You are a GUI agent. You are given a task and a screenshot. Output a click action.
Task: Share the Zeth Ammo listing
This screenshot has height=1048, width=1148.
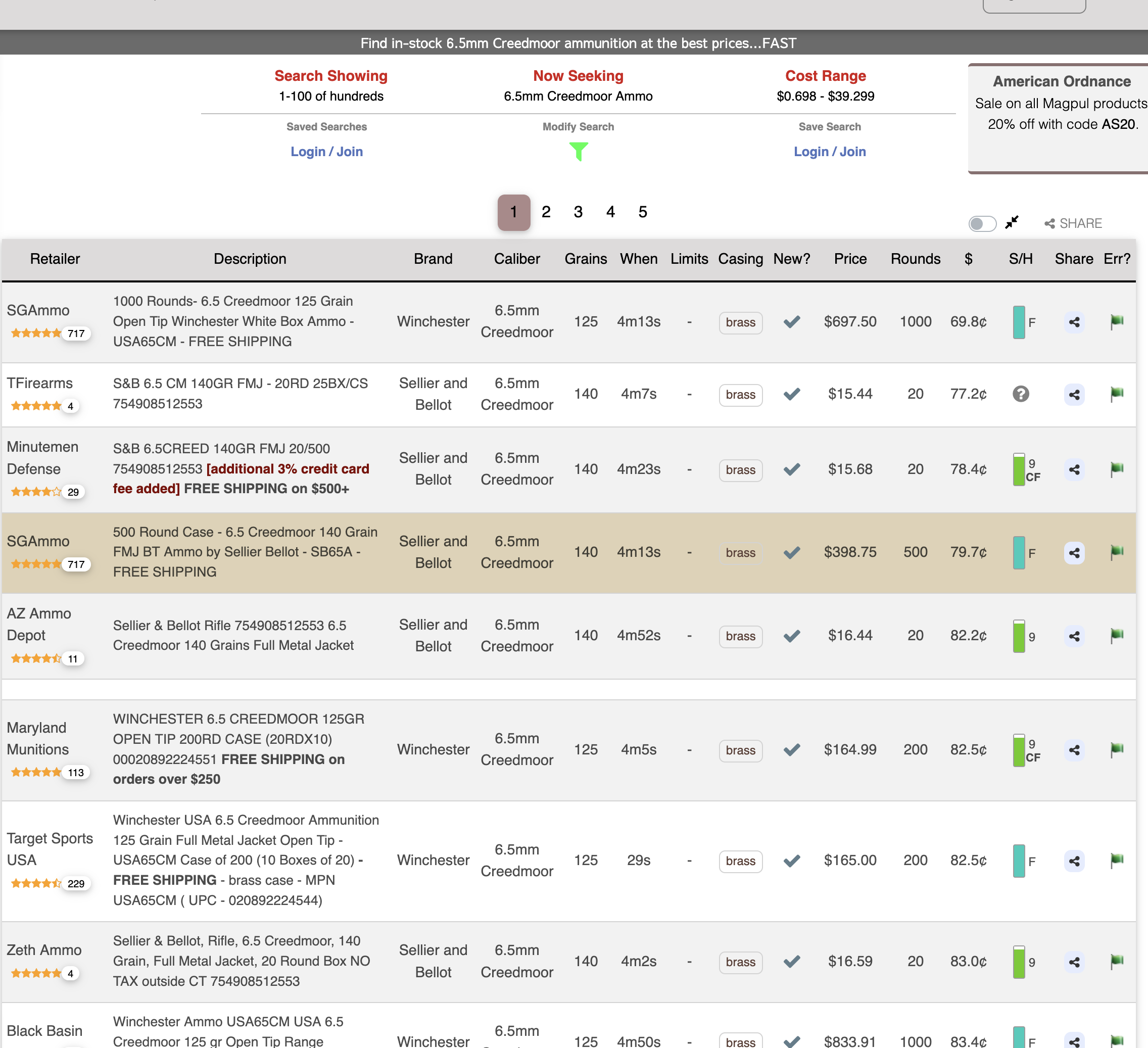point(1074,962)
